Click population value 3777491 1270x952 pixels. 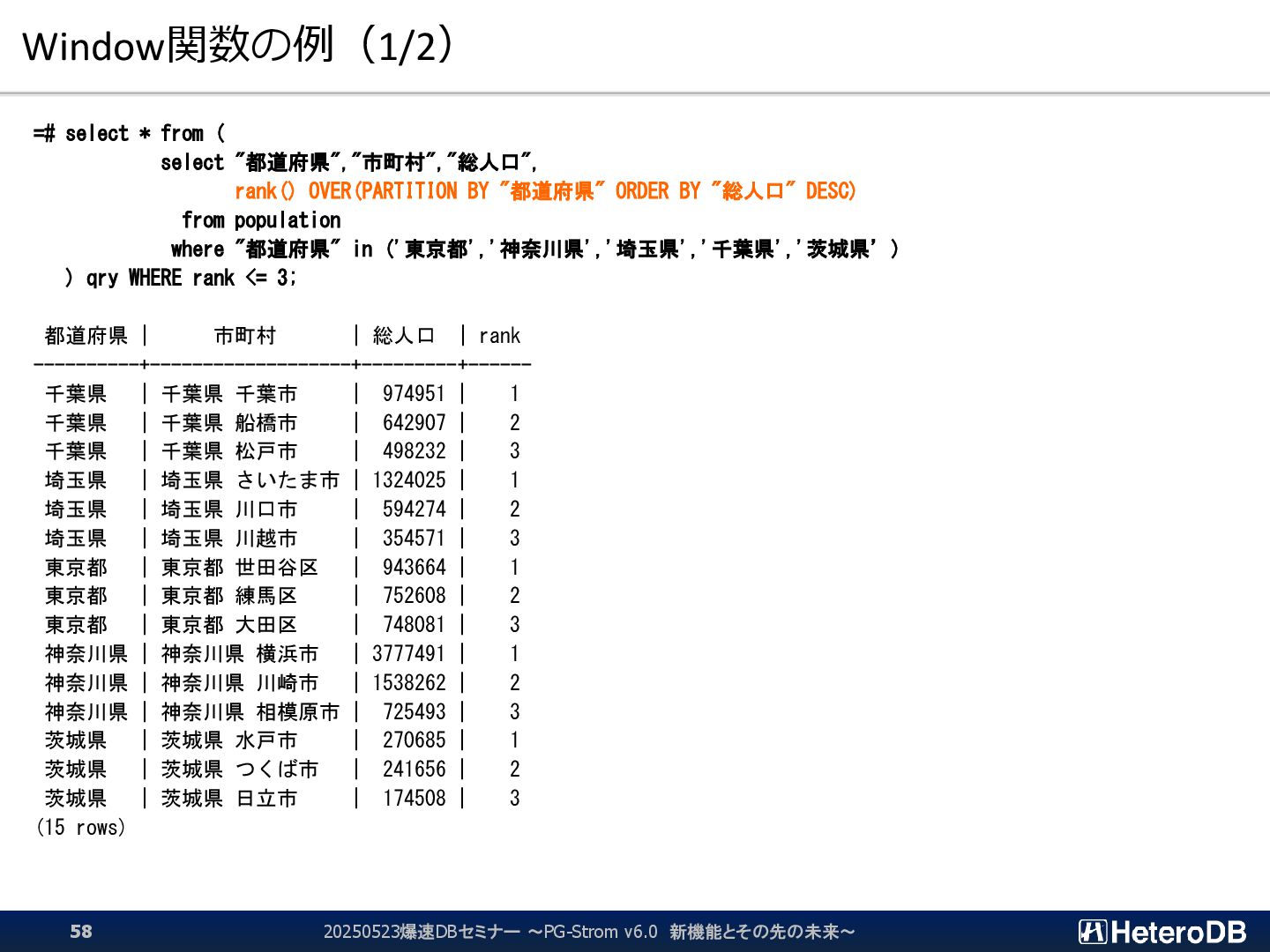(409, 654)
